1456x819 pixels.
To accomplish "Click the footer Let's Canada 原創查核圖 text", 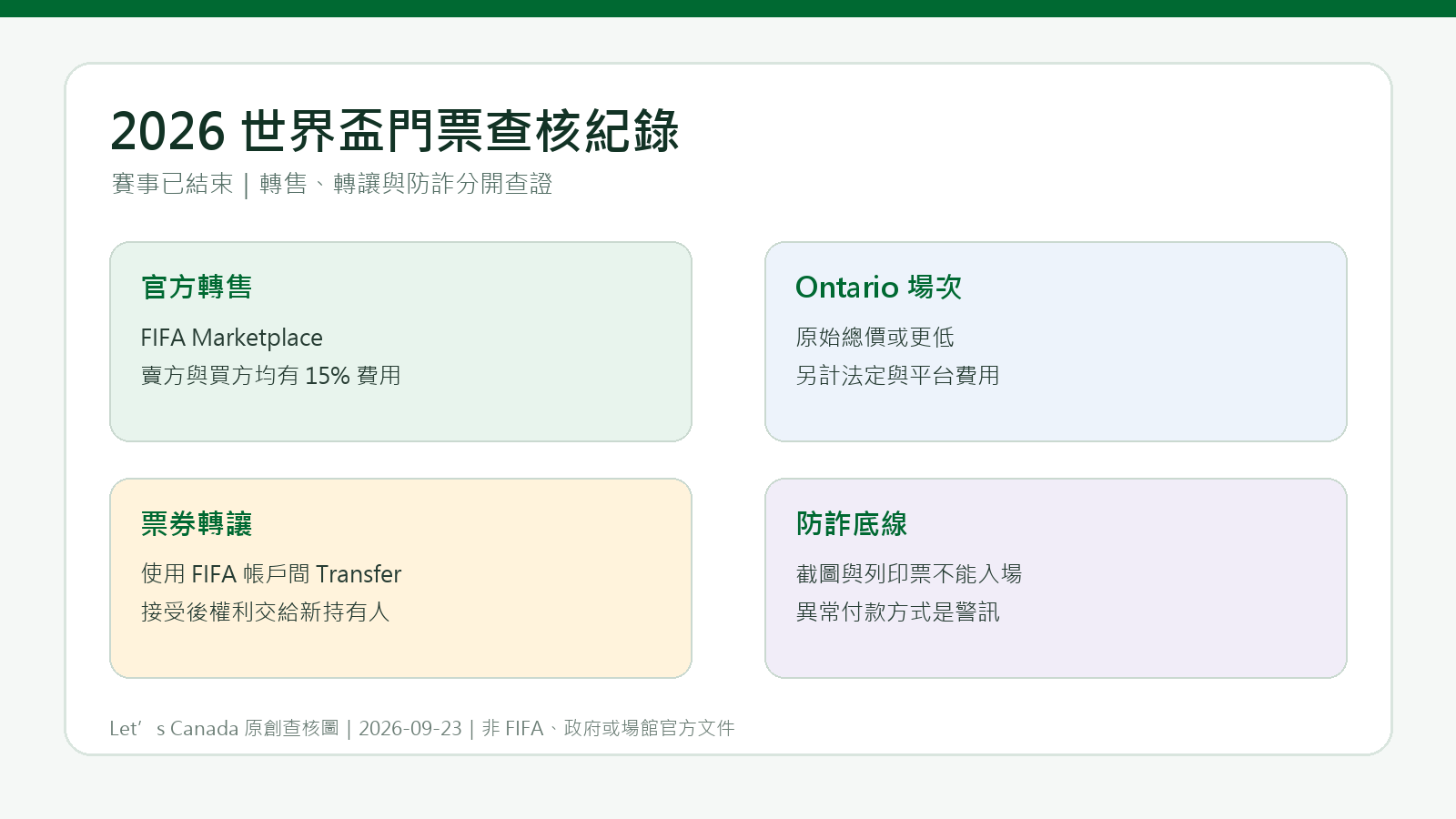I will pyautogui.click(x=224, y=728).
